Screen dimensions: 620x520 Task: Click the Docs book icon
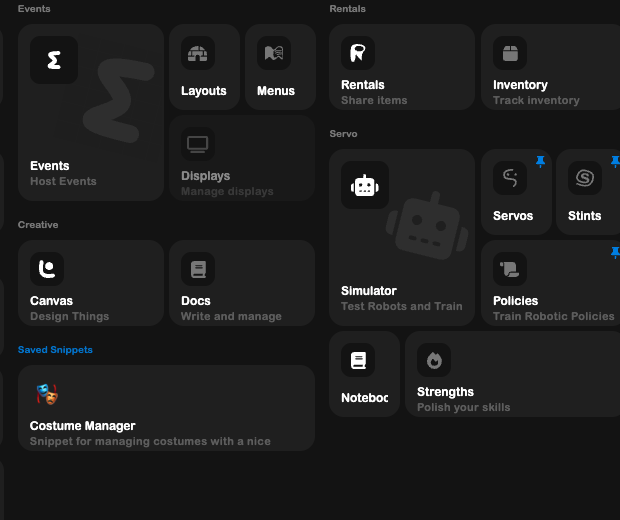(198, 269)
